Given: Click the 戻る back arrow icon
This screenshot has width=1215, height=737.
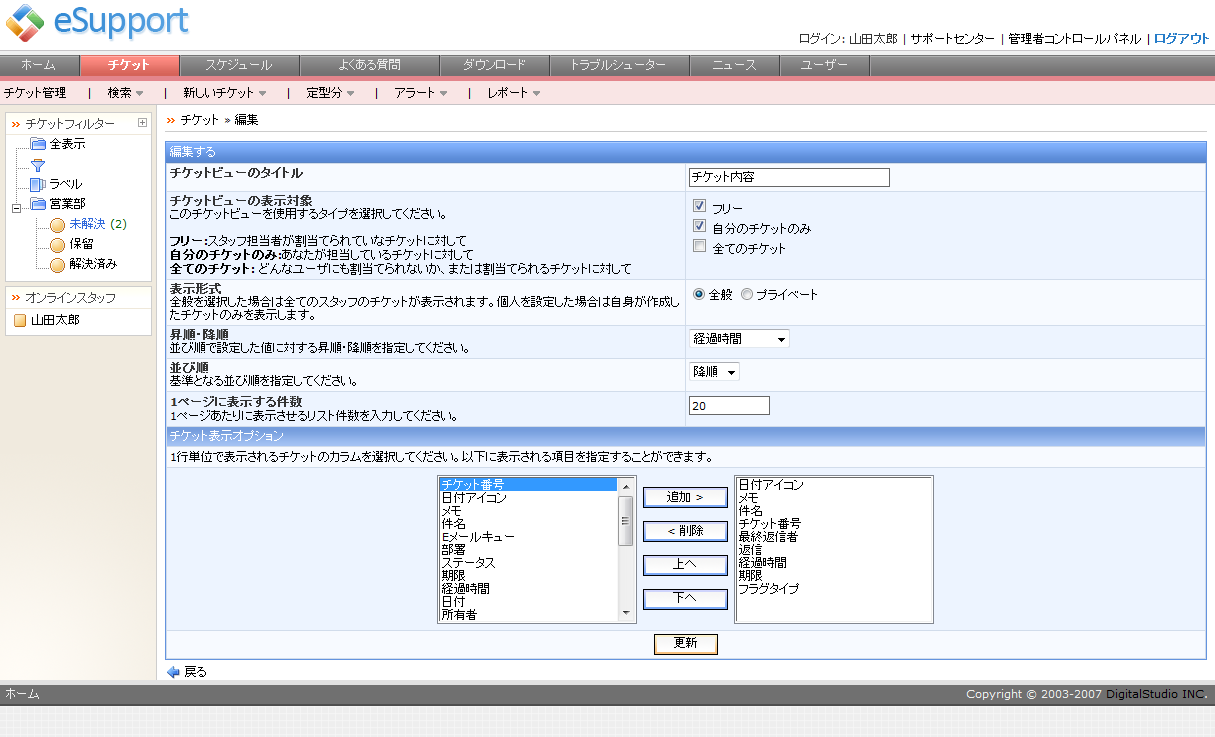Looking at the screenshot, I should pyautogui.click(x=173, y=672).
